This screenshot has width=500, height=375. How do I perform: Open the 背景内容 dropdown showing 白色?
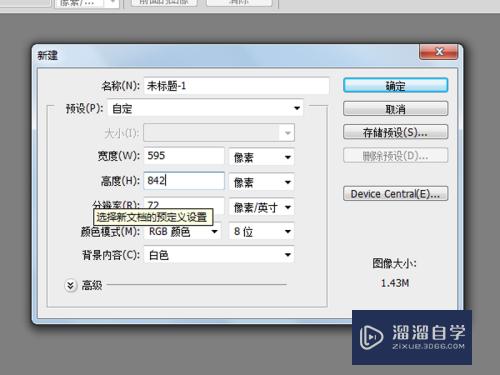(219, 255)
